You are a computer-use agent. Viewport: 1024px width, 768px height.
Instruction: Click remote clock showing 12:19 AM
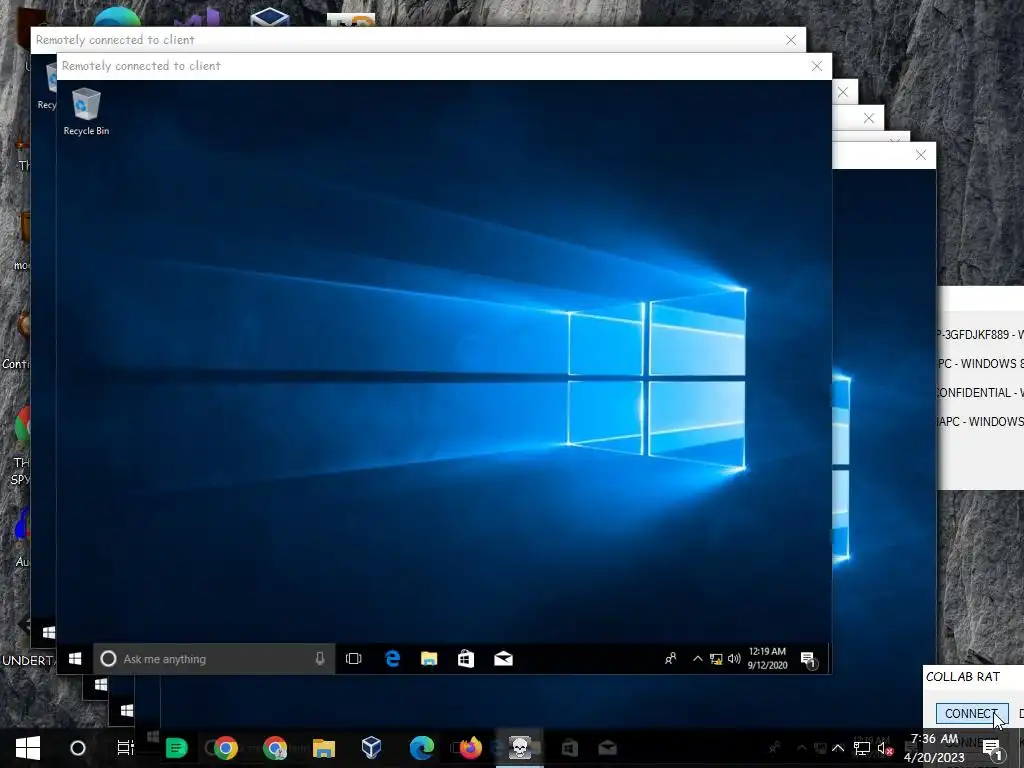pos(767,658)
